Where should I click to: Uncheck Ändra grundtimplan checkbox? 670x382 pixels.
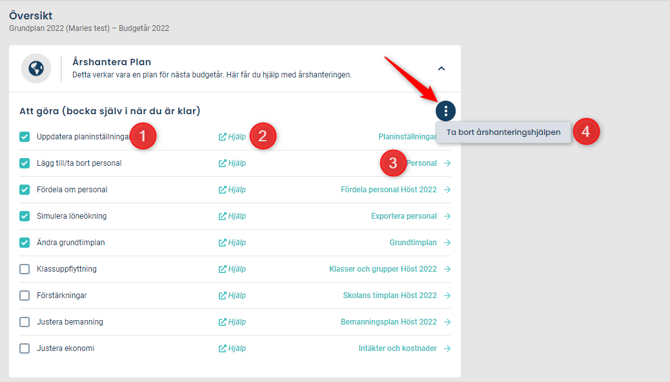click(24, 243)
